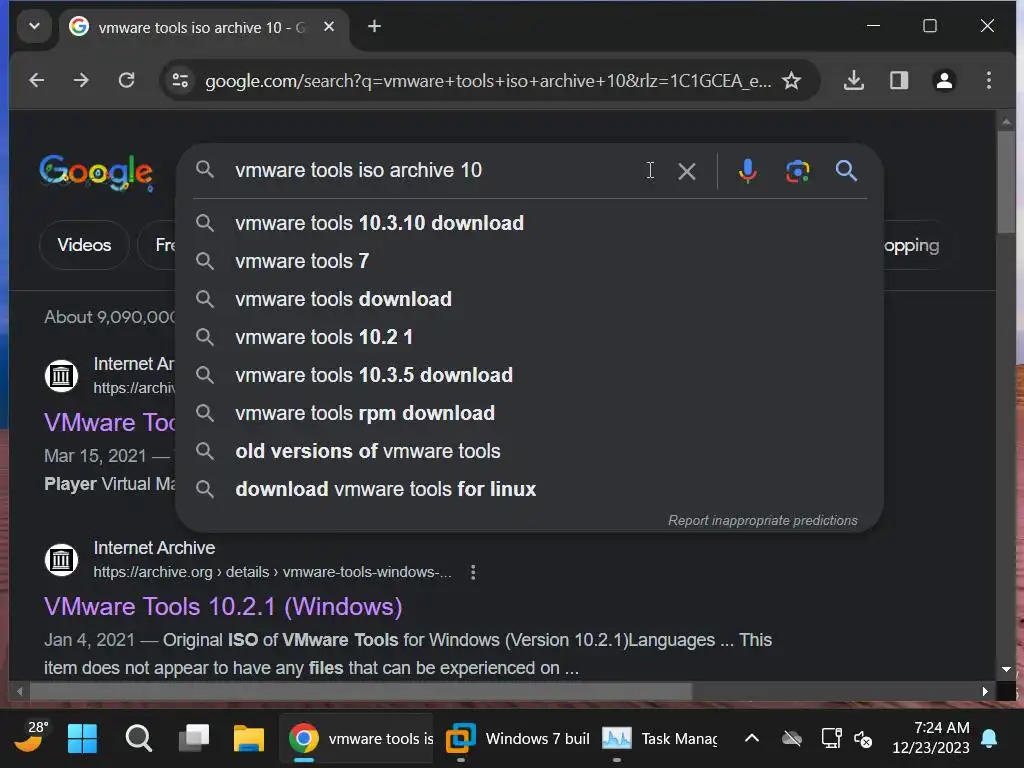Click the scroll down arrow of vertical scrollbar
This screenshot has height=768, width=1024.
(x=1006, y=669)
